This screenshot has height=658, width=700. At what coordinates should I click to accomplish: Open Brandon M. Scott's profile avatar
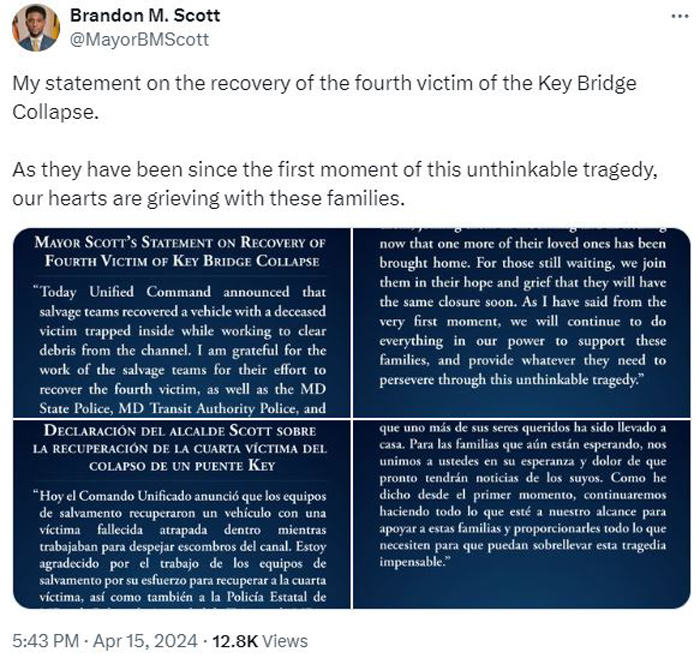[x=36, y=28]
